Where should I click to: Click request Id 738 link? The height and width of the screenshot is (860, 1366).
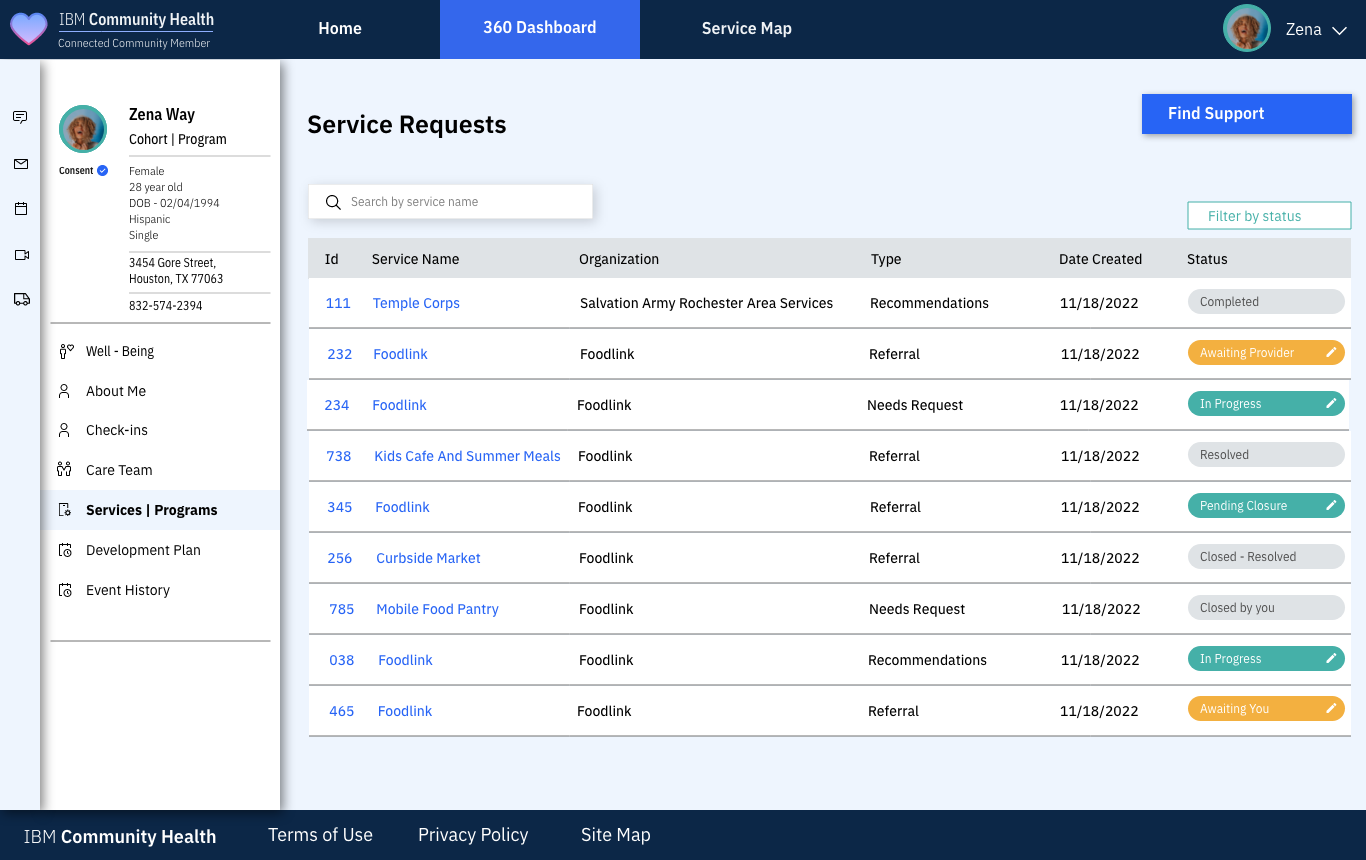point(339,456)
